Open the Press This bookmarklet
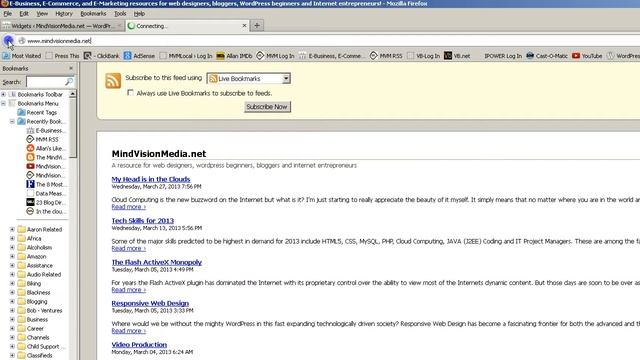Viewport: 640px width, 360px height. [x=62, y=56]
